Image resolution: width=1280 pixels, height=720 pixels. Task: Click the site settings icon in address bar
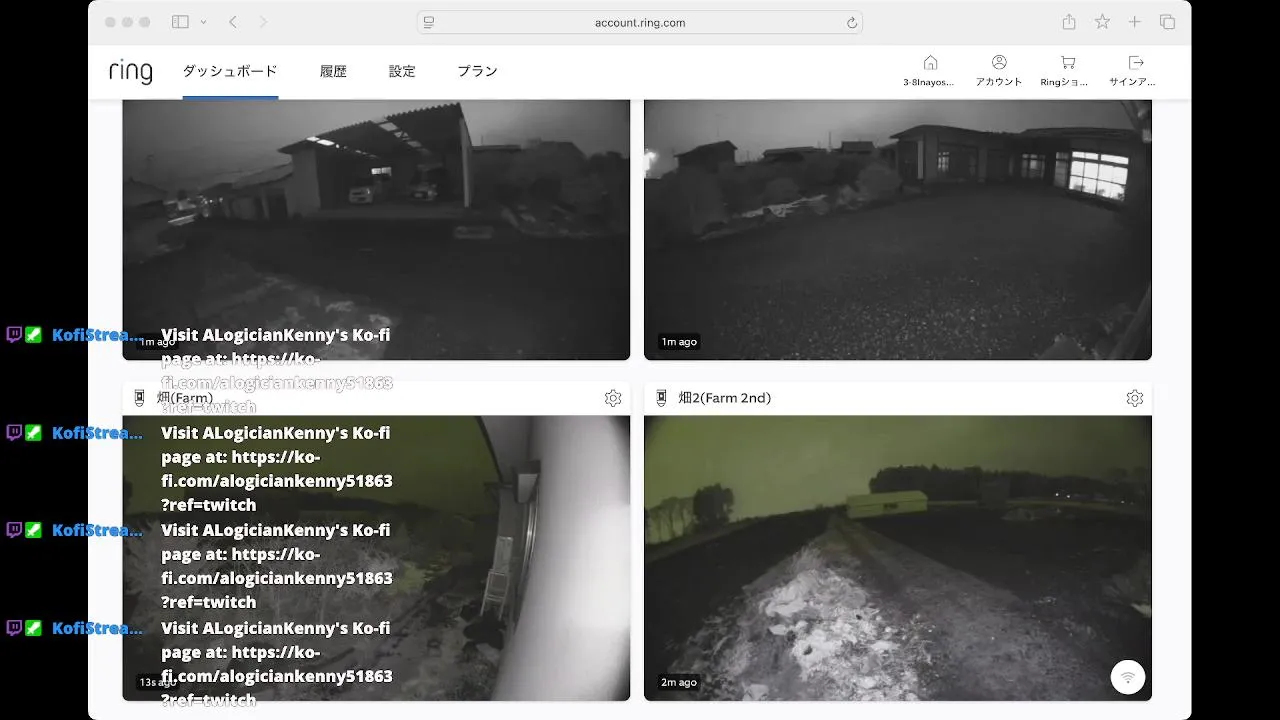tap(429, 22)
